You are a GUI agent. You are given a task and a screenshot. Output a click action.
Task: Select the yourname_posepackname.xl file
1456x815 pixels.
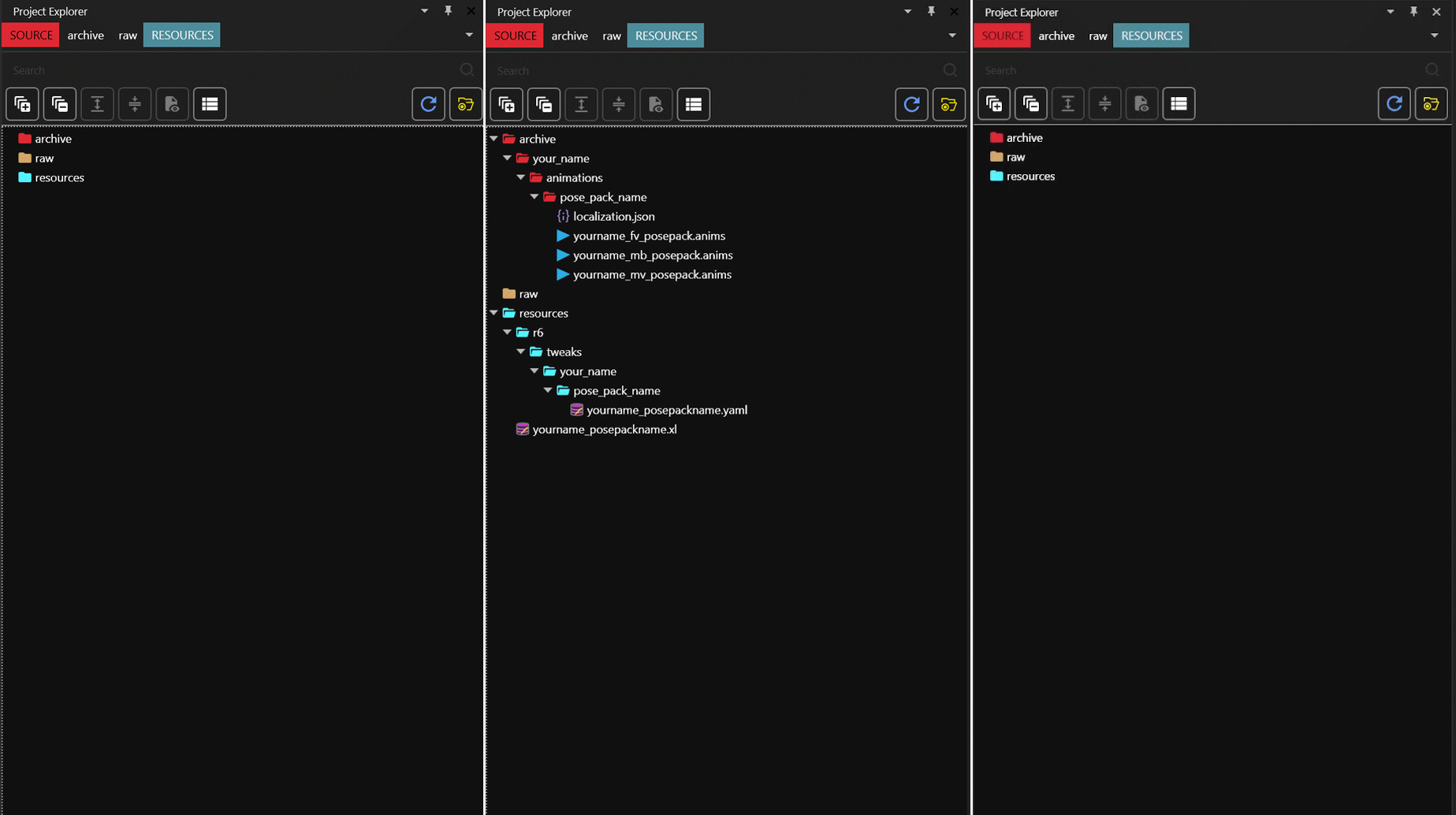[604, 430]
